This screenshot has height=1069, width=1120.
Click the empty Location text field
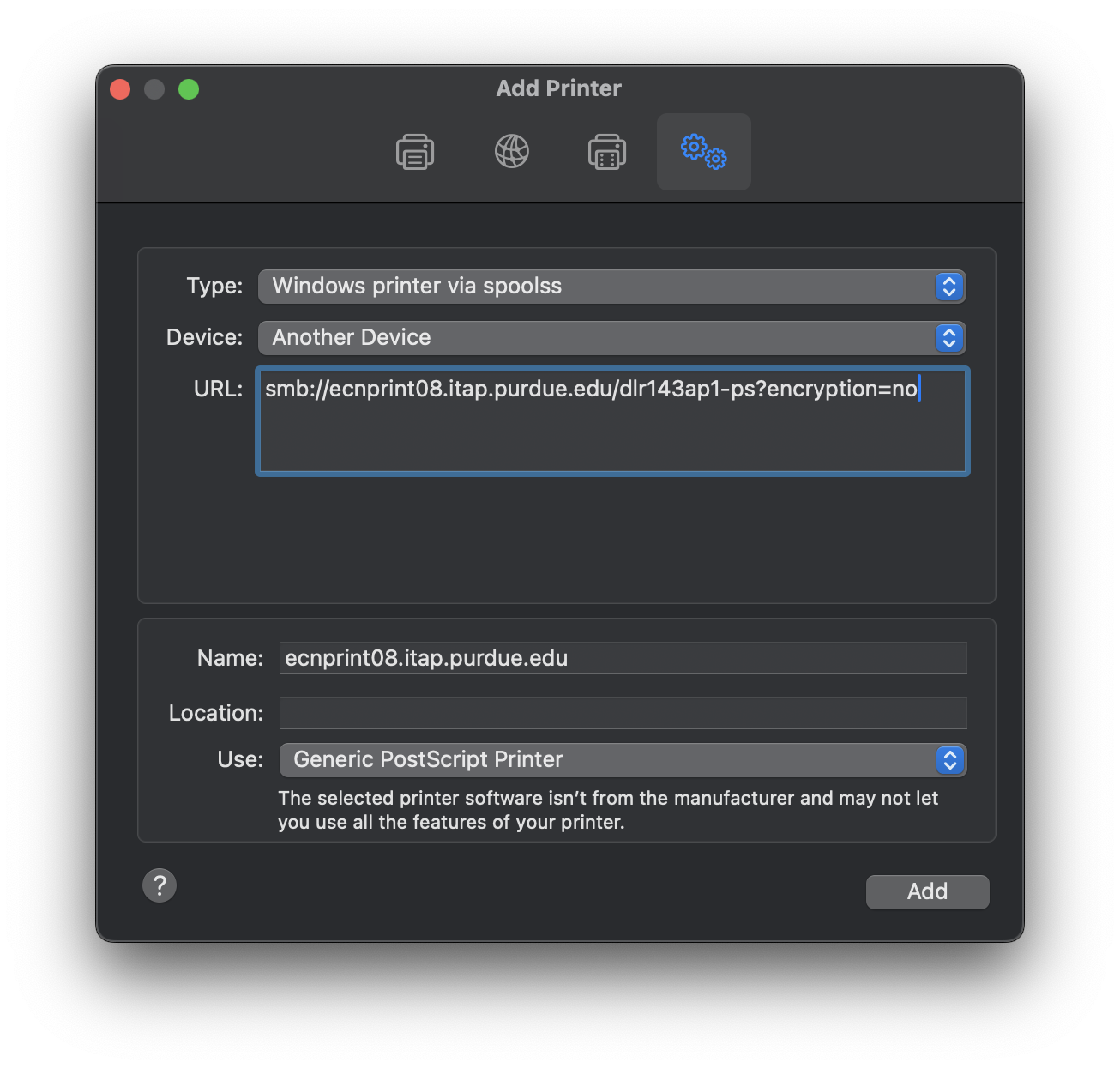pyautogui.click(x=623, y=713)
